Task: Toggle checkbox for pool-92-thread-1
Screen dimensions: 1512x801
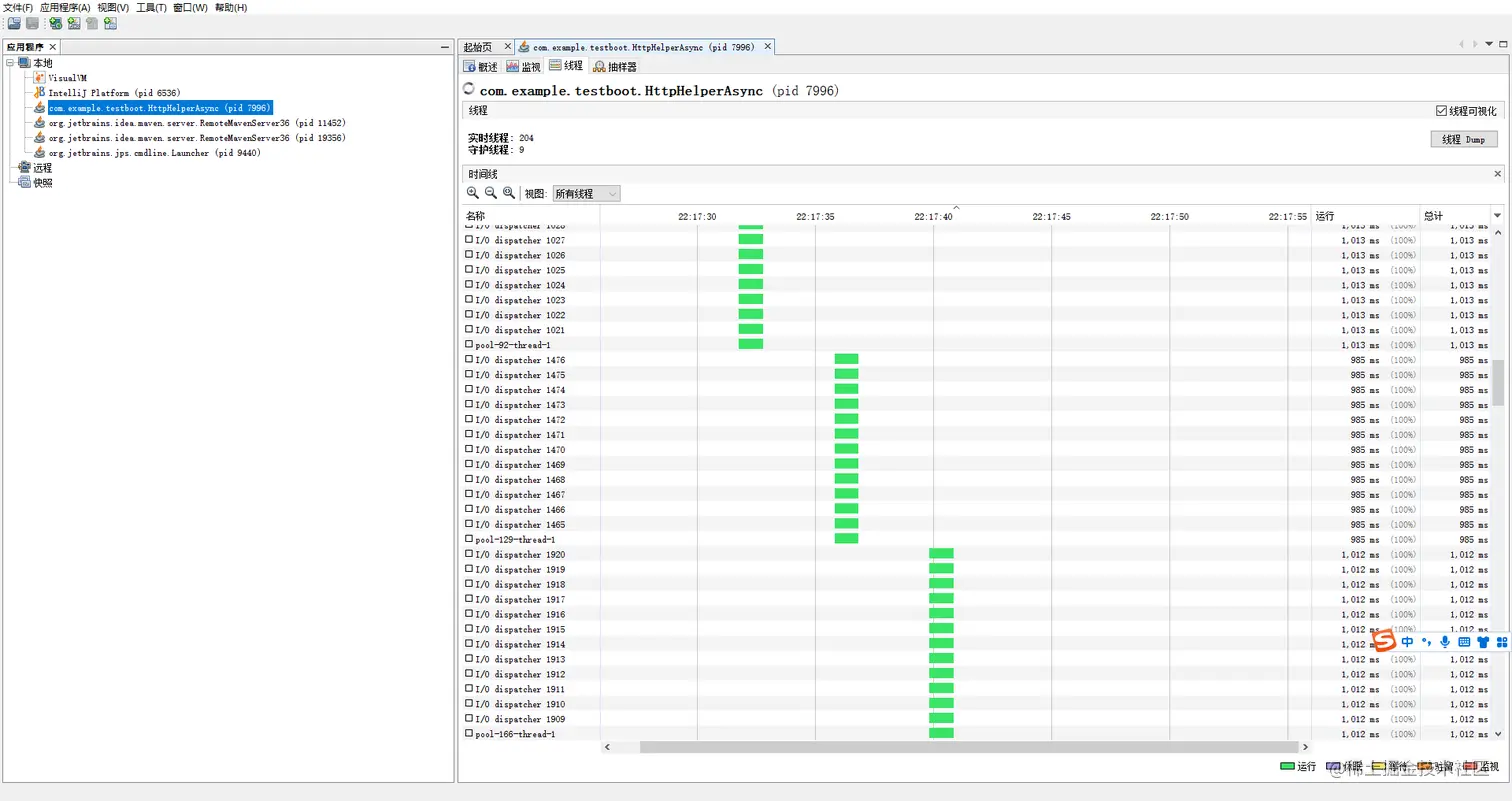Action: 469,345
